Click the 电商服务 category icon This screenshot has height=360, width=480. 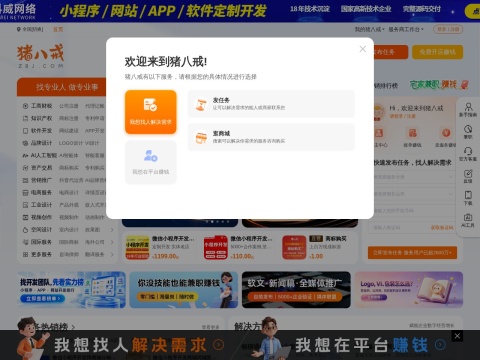(x=25, y=193)
